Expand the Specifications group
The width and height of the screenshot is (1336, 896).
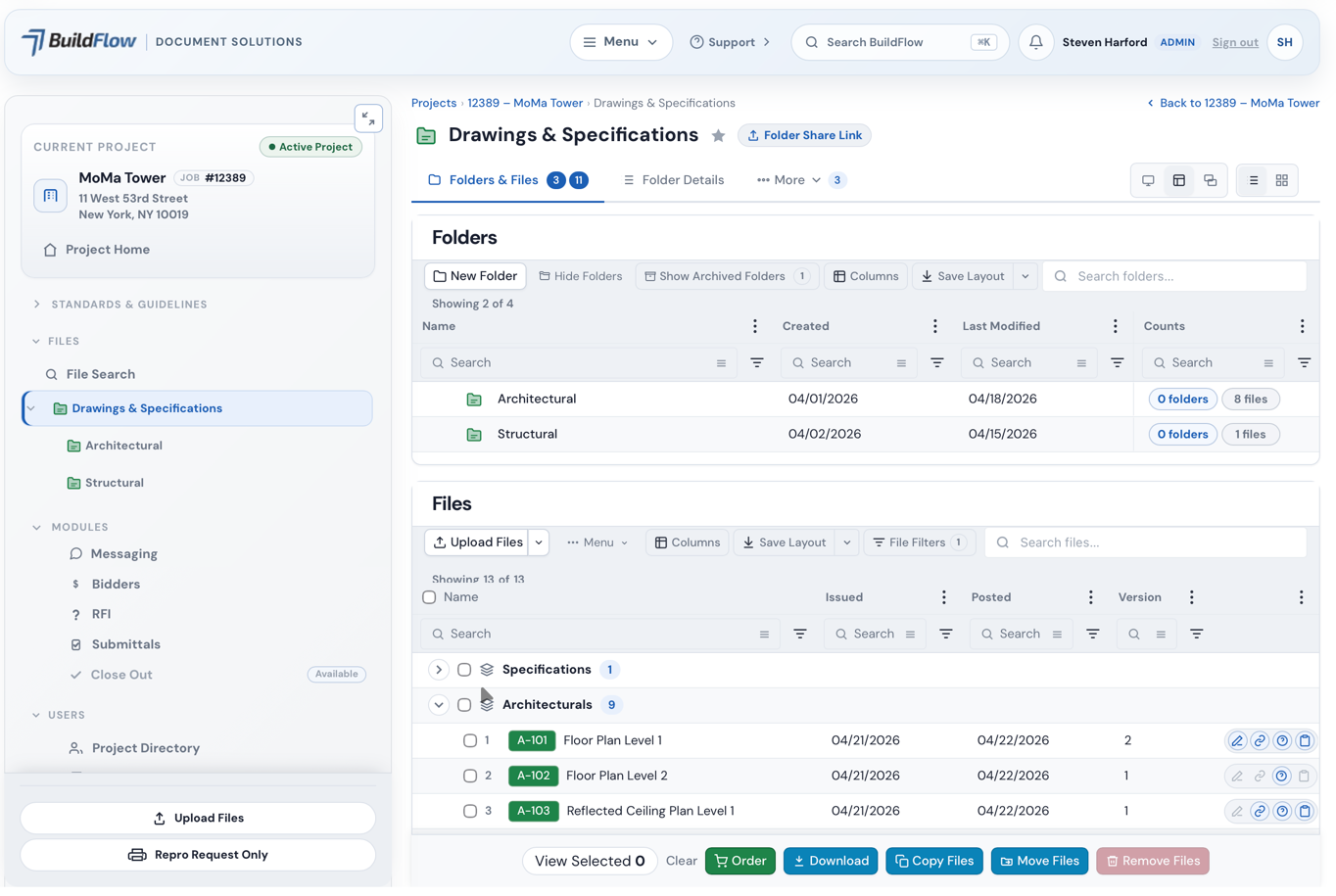click(439, 670)
